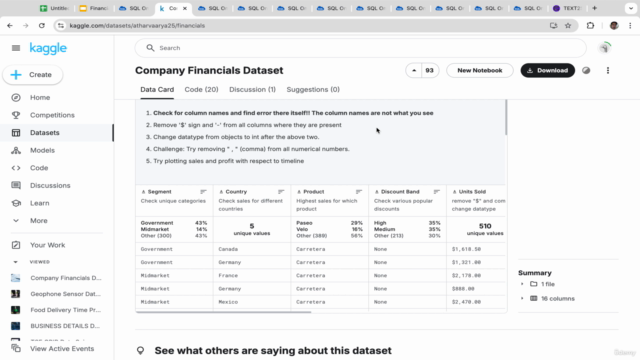Click the 93 vote count
The image size is (640, 360).
pyautogui.click(x=429, y=70)
